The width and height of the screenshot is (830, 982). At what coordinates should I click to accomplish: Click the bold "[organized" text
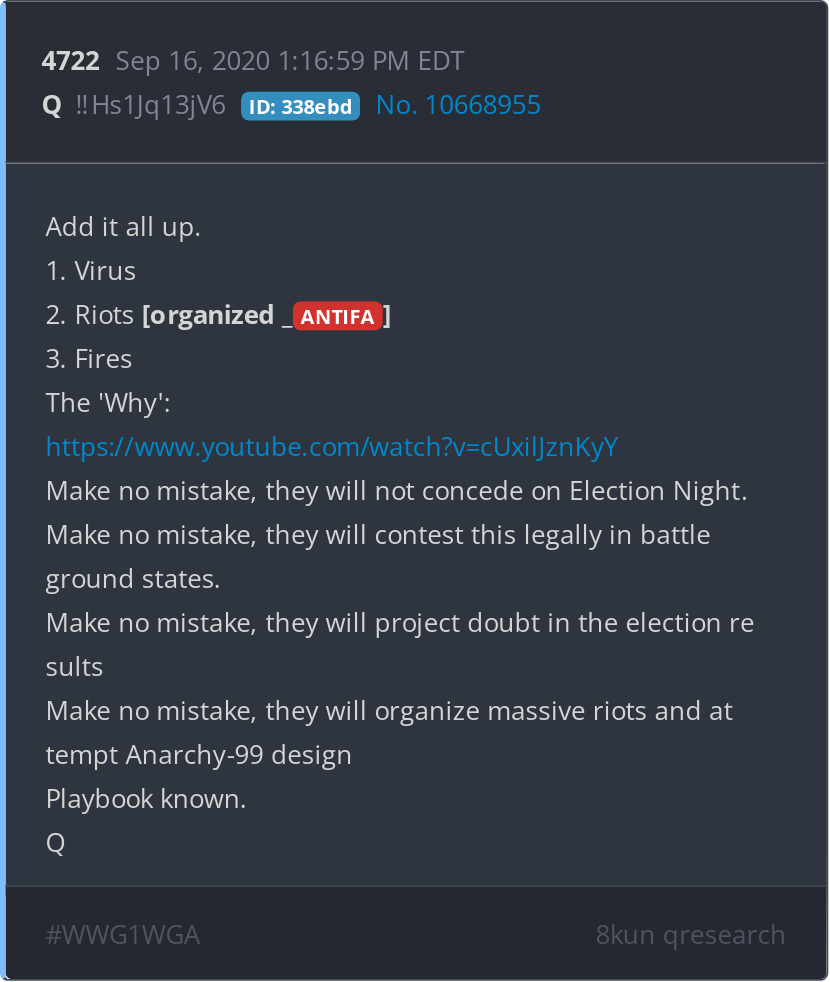208,315
